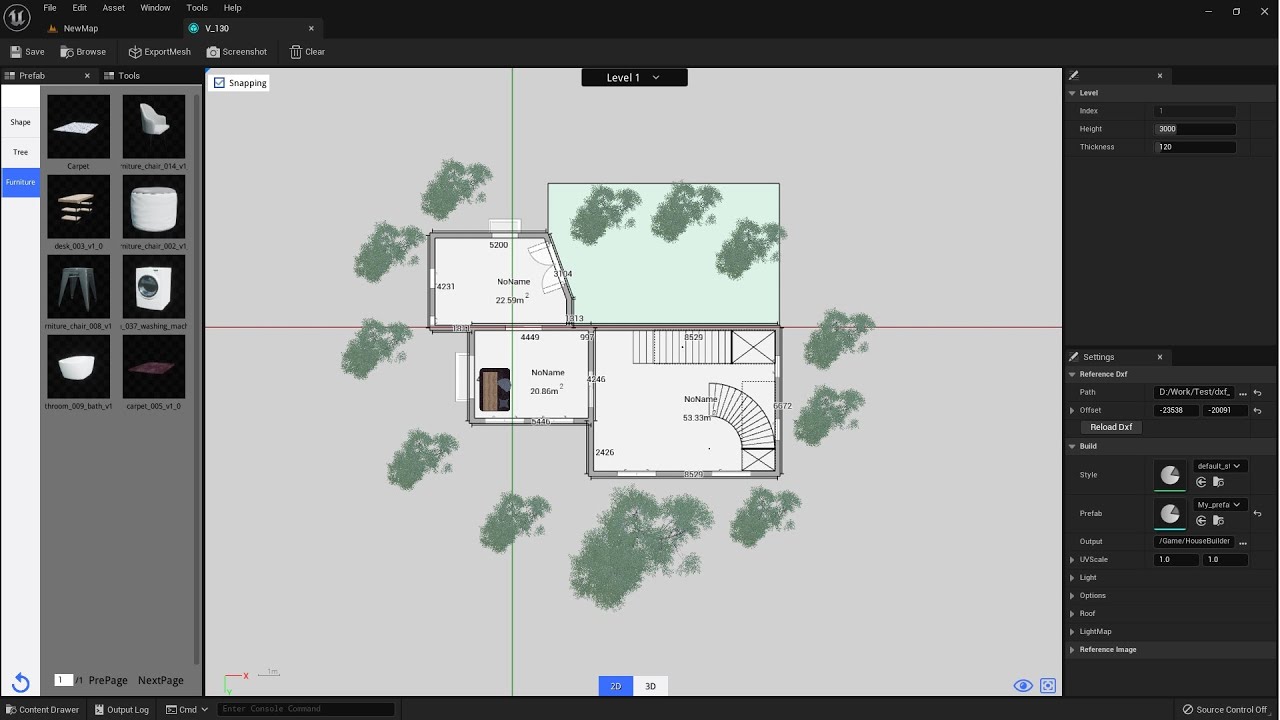
Task: Switch the viewport to 2D mode
Action: [x=616, y=686]
